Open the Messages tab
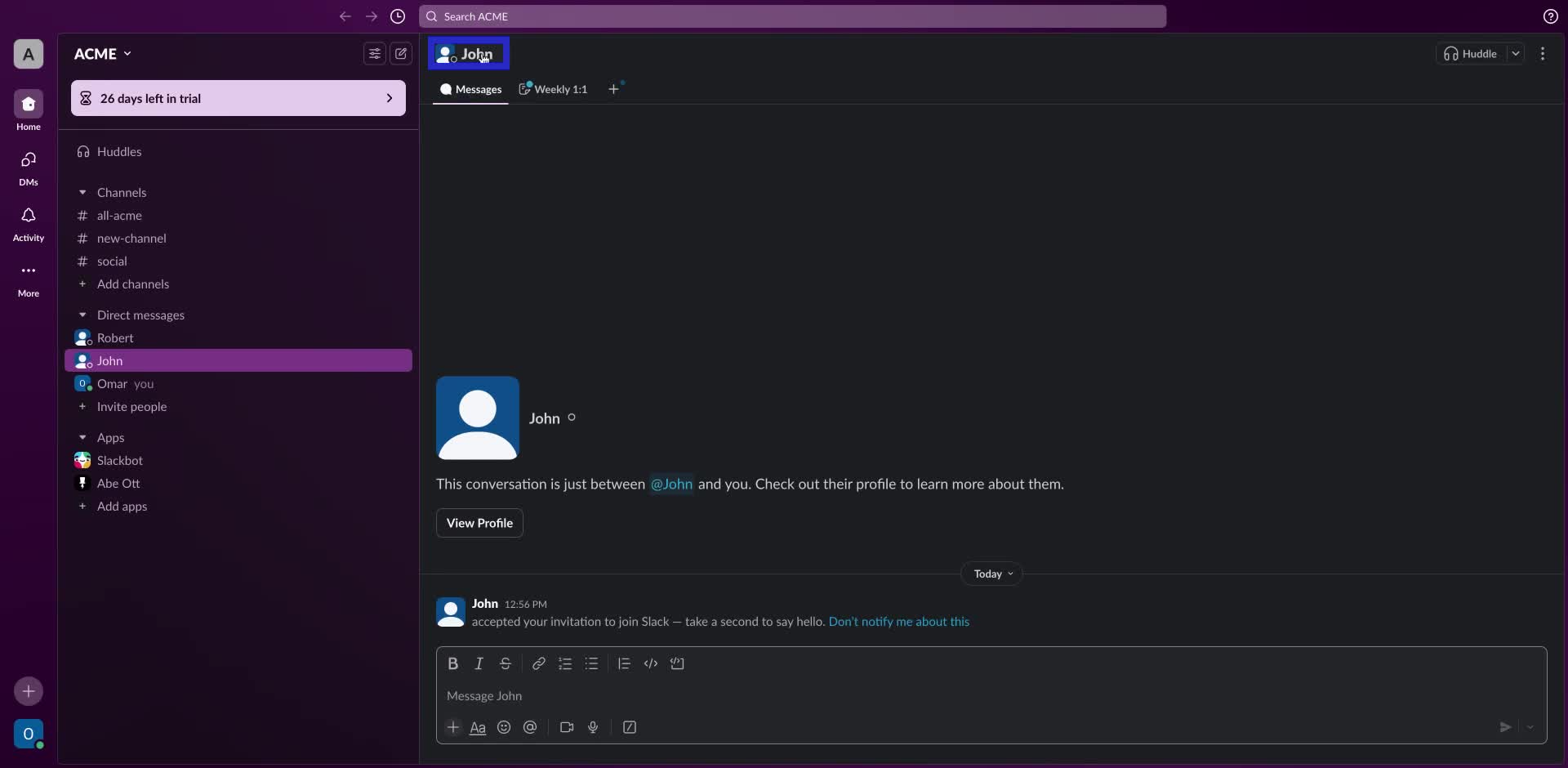 470,90
